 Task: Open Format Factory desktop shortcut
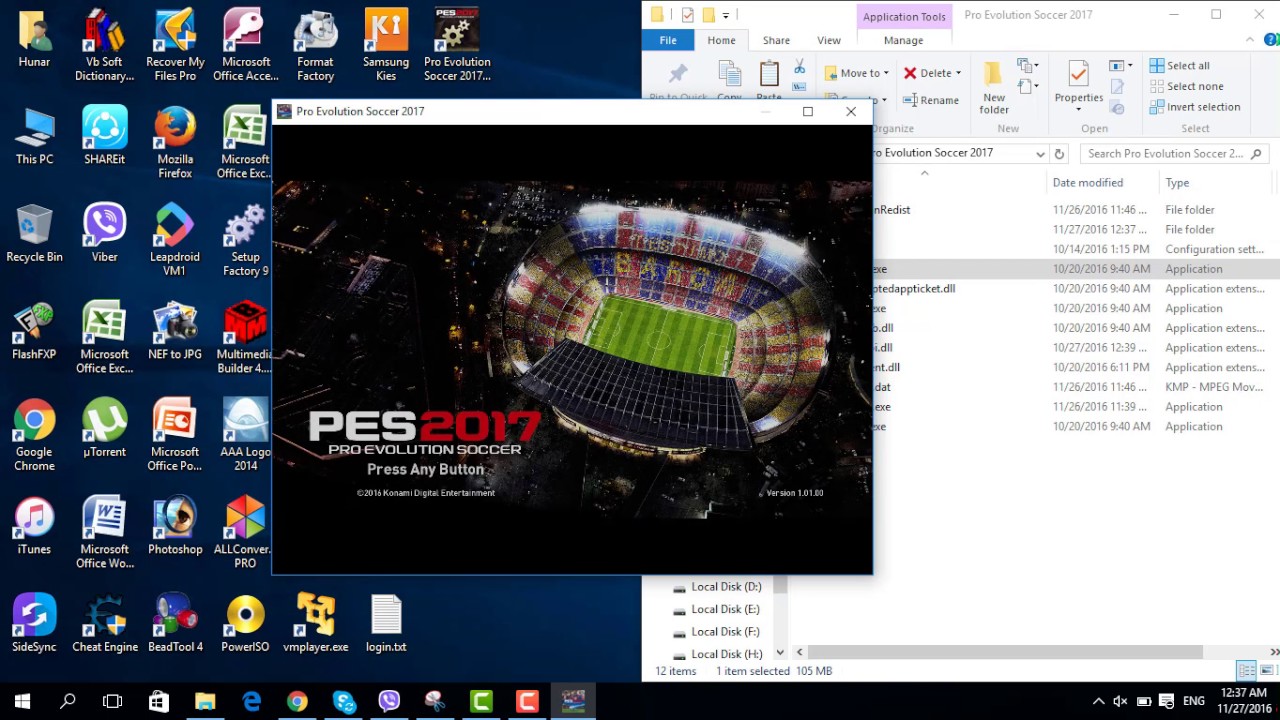(x=315, y=45)
